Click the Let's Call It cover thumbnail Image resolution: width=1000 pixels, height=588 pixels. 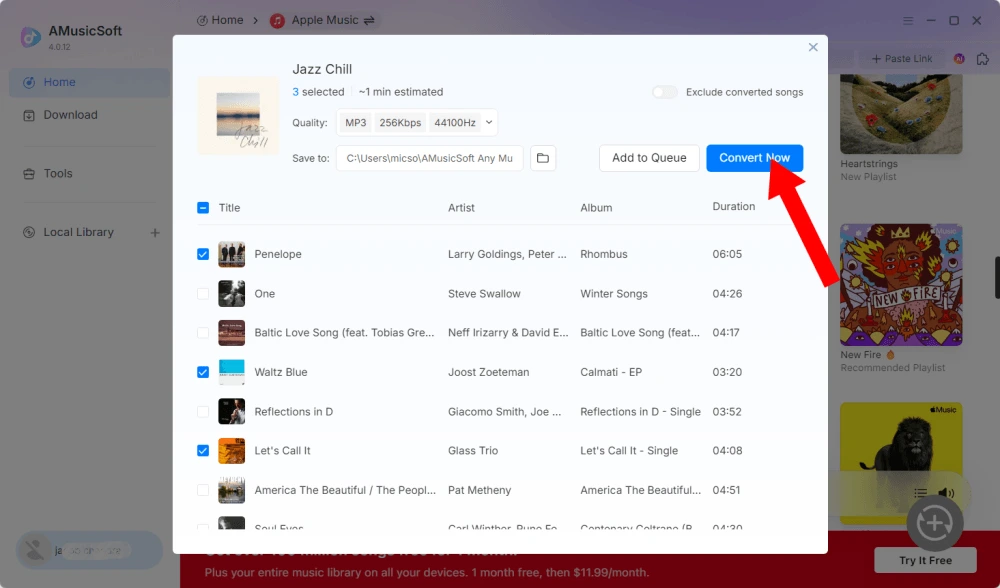(x=232, y=450)
